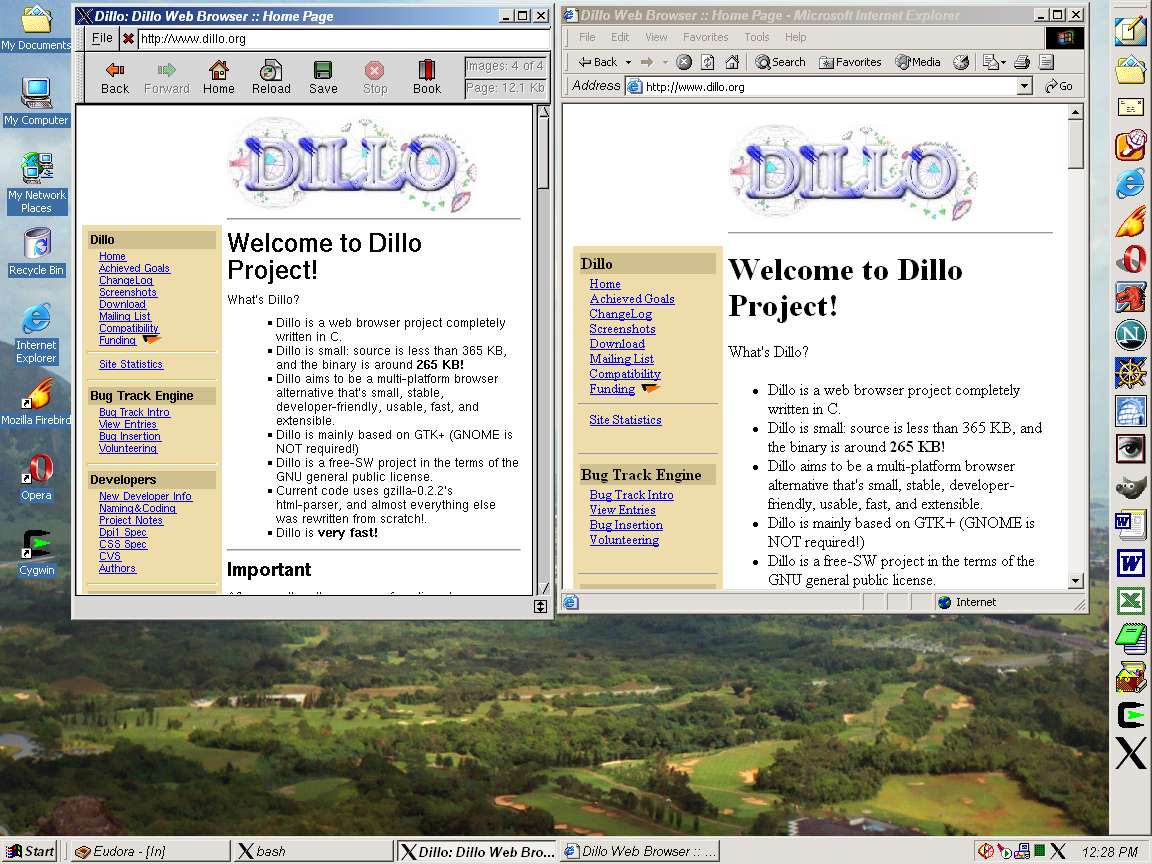Click Netscape icon in right sidebar
The height and width of the screenshot is (864, 1152).
pos(1131,335)
